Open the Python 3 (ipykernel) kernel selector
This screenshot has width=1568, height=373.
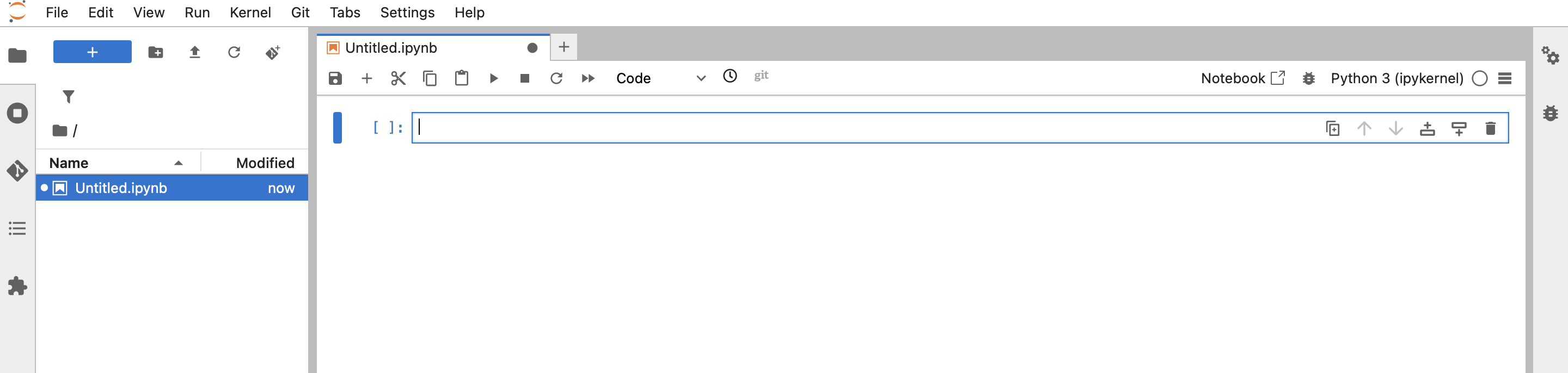[x=1396, y=78]
